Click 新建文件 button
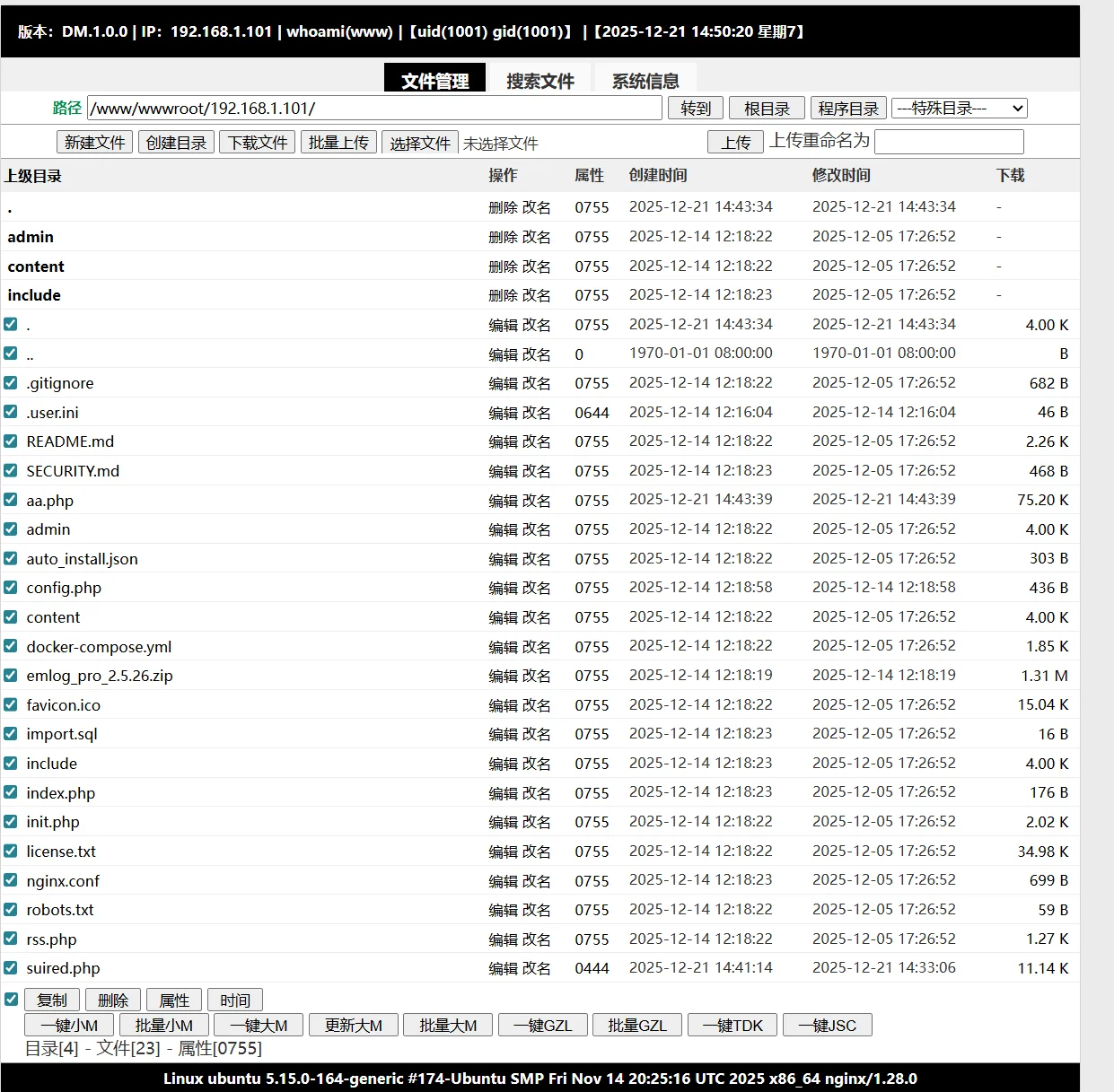The image size is (1114, 1092). [94, 143]
